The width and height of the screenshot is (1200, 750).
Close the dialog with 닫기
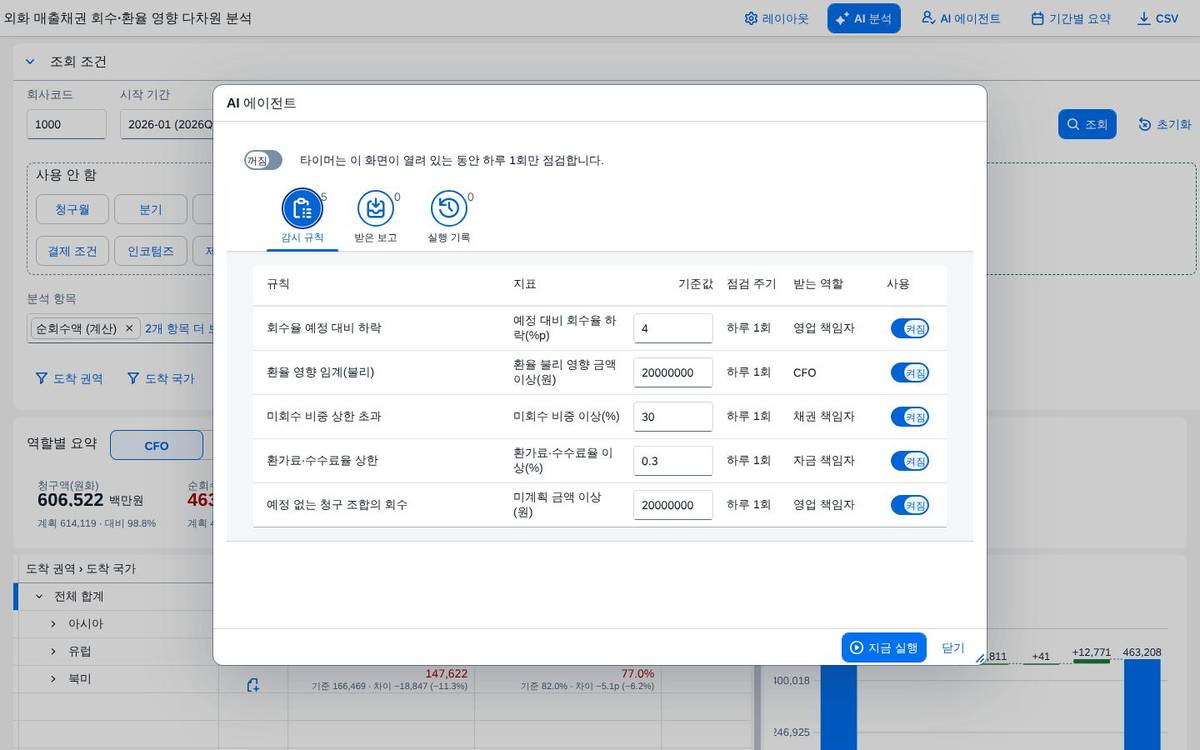(953, 647)
